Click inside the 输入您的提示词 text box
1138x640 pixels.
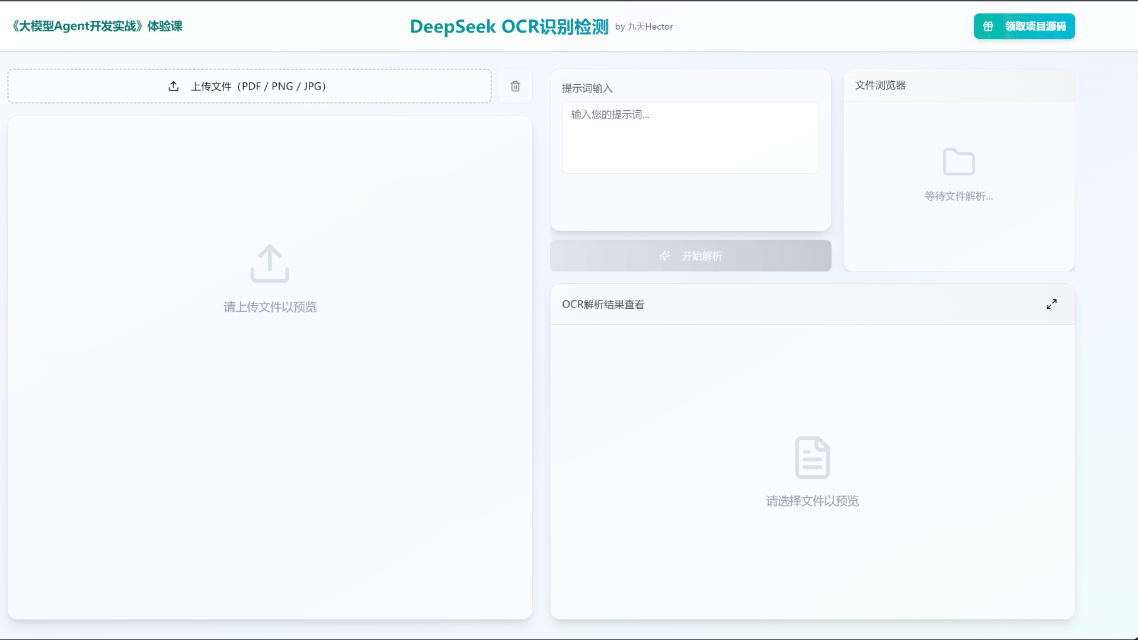pos(690,137)
